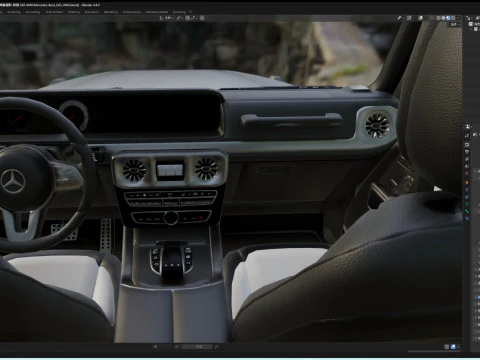
Task: Open the viewport shading options dropdown
Action: 458,18
